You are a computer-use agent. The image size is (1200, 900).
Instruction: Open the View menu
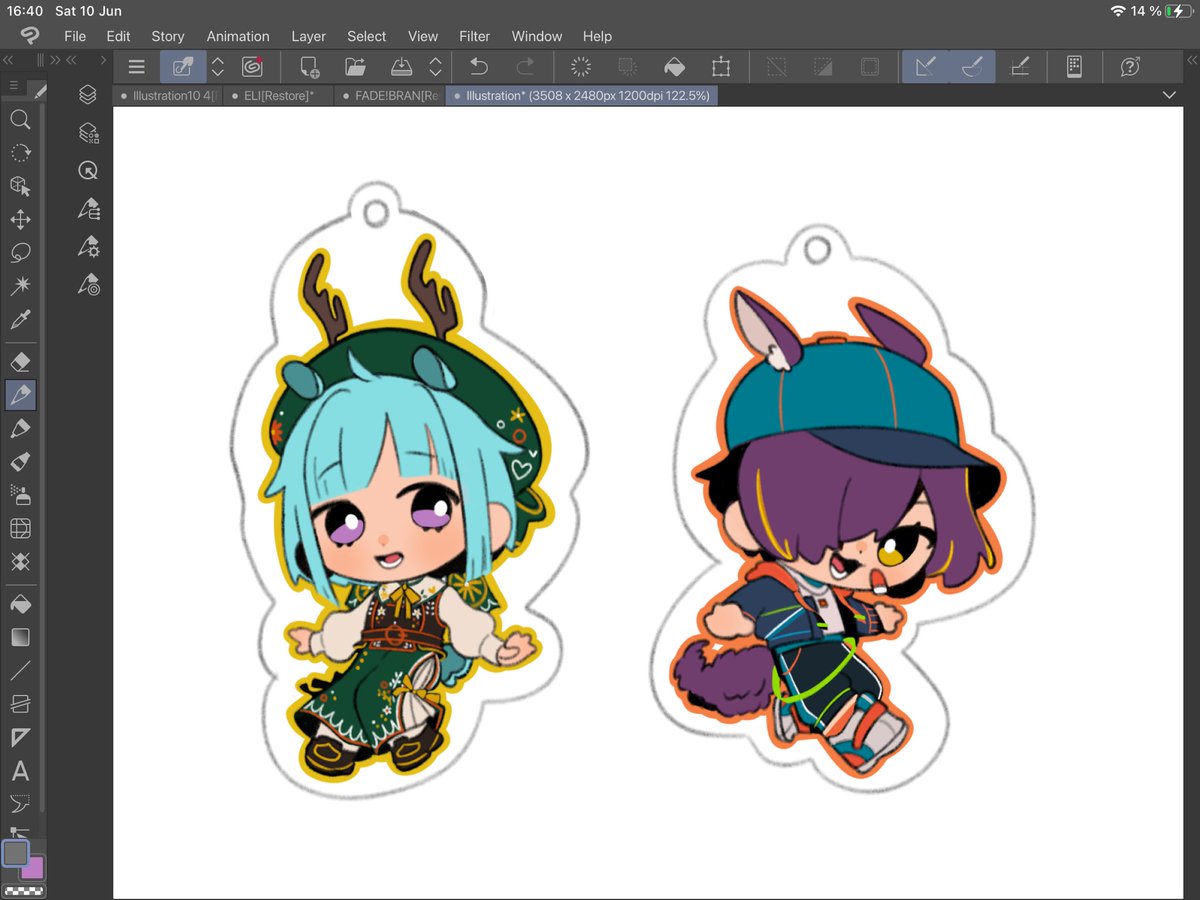[x=423, y=36]
